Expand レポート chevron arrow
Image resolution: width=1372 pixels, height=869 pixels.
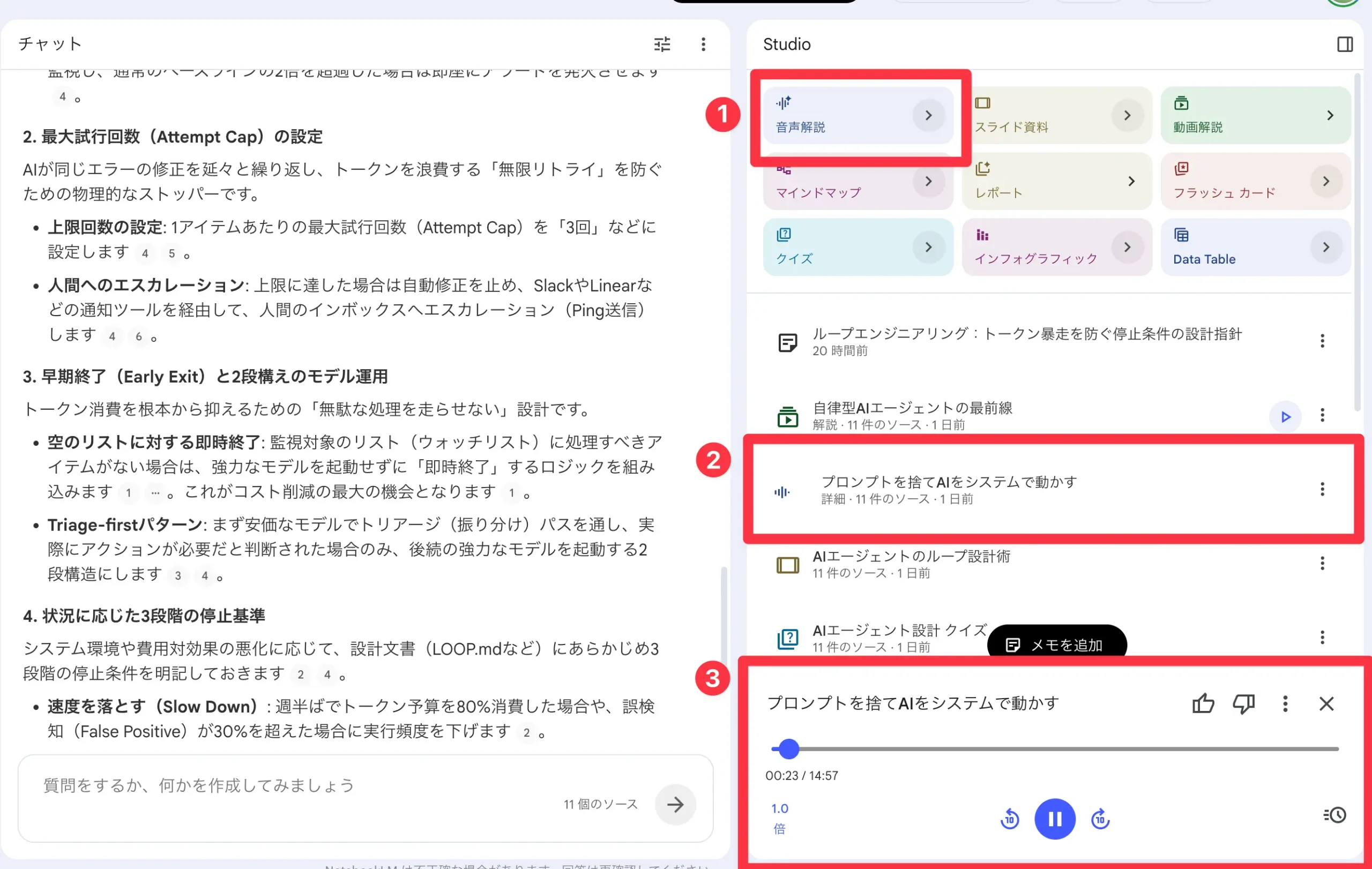pyautogui.click(x=1131, y=181)
